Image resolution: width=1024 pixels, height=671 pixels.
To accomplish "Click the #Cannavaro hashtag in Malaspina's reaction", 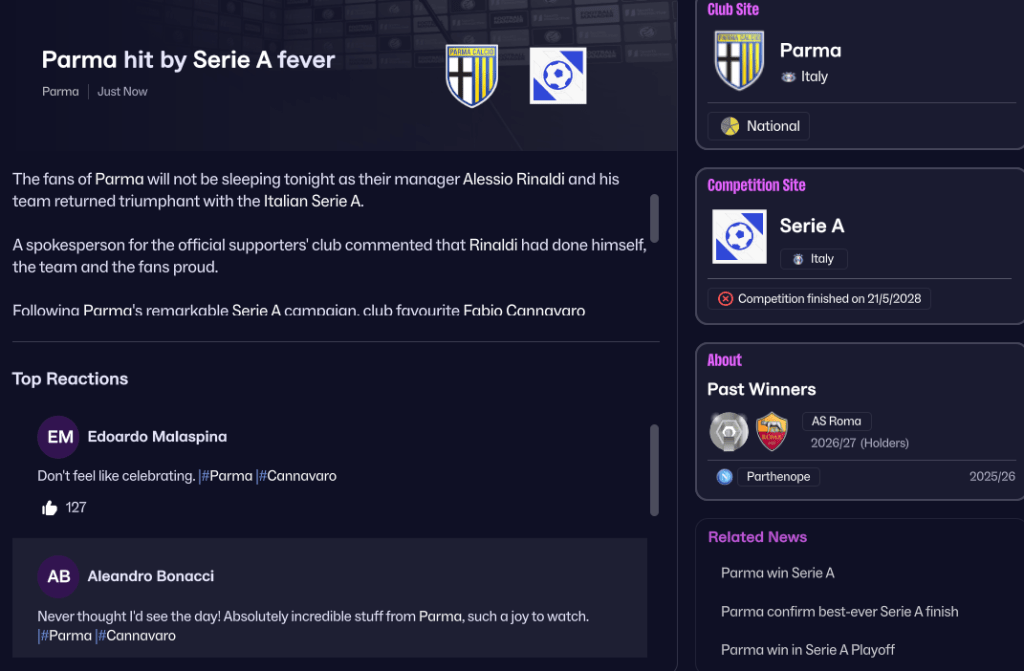I will tap(300, 476).
